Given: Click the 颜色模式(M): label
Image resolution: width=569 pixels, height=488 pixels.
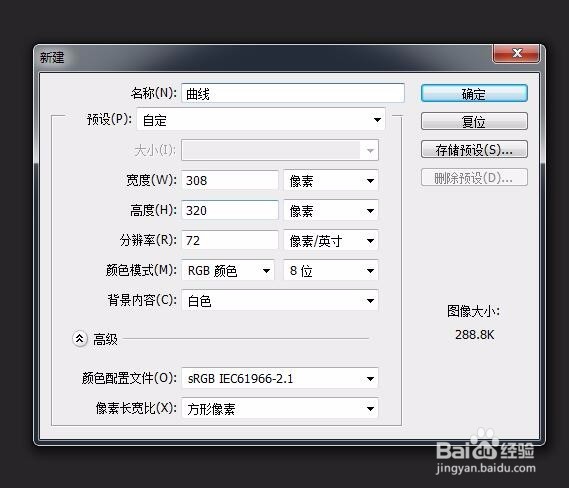Looking at the screenshot, I should [141, 270].
